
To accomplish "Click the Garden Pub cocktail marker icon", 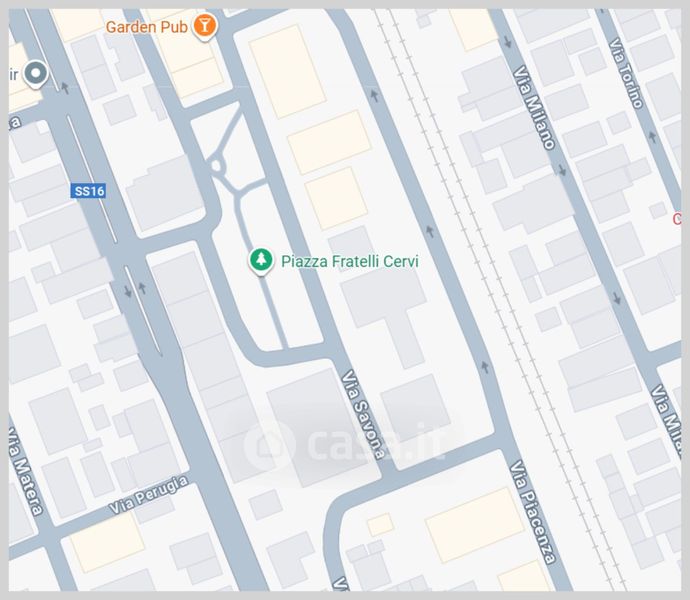I will [x=205, y=26].
